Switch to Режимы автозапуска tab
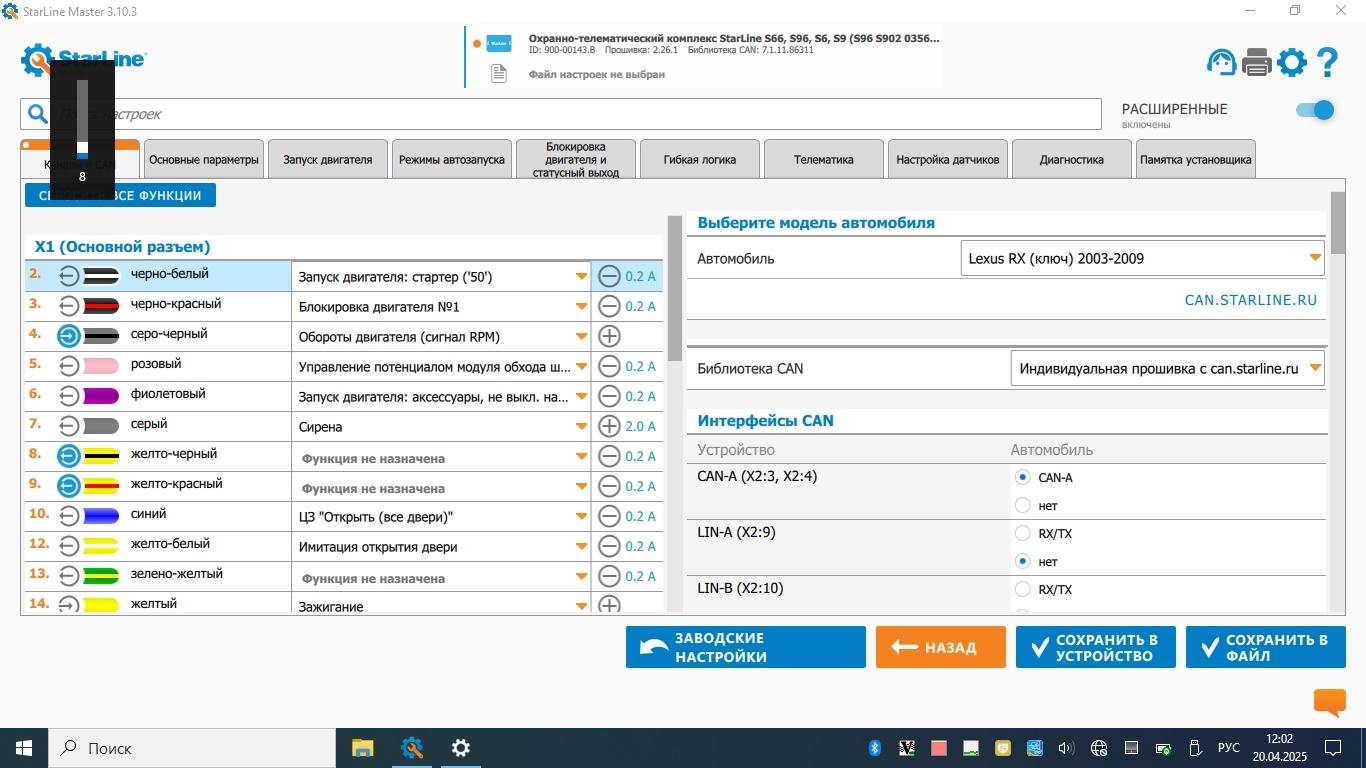 452,159
